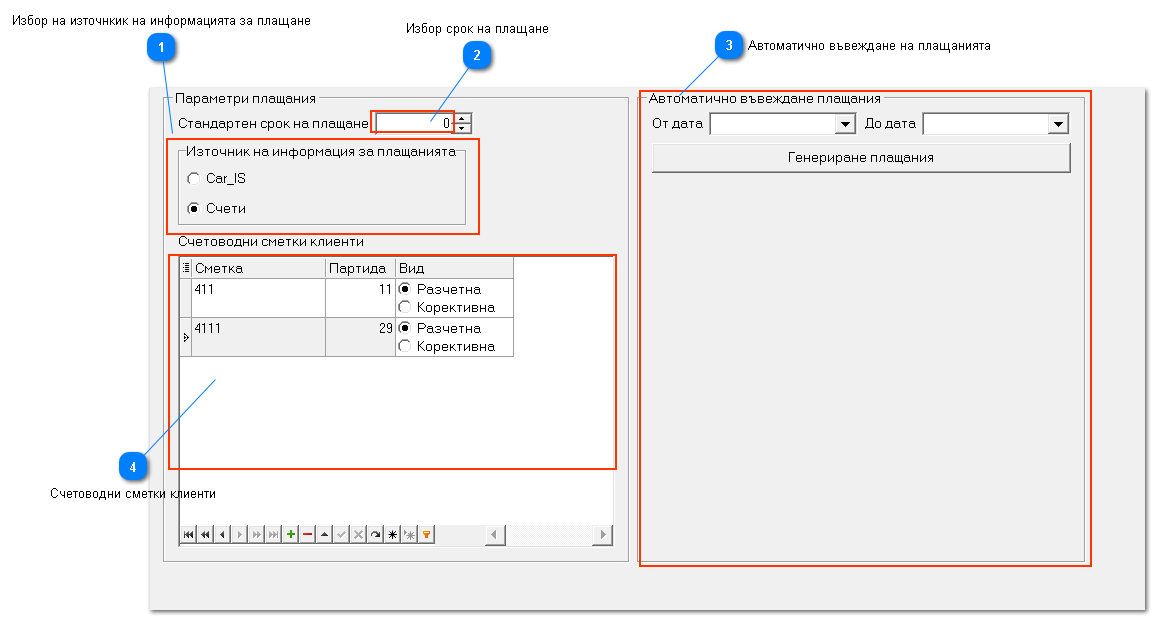Click the grid indicator icon beside Сметка header

[186, 269]
